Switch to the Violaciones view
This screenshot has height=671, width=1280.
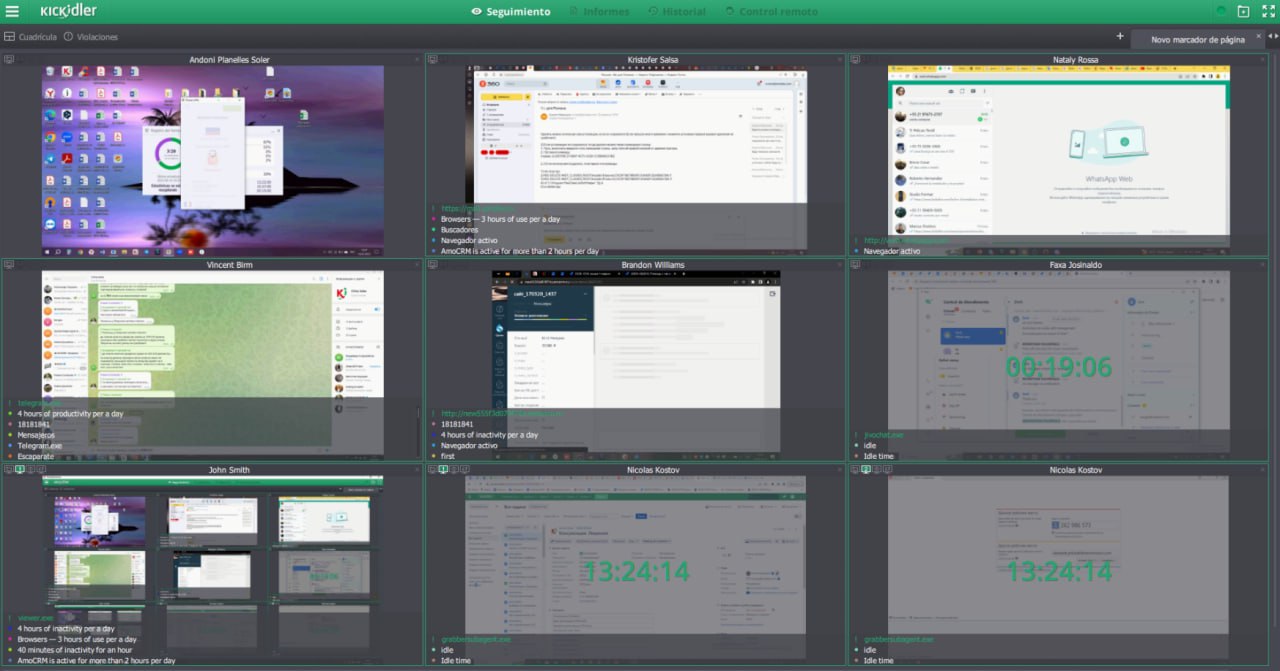pyautogui.click(x=90, y=37)
